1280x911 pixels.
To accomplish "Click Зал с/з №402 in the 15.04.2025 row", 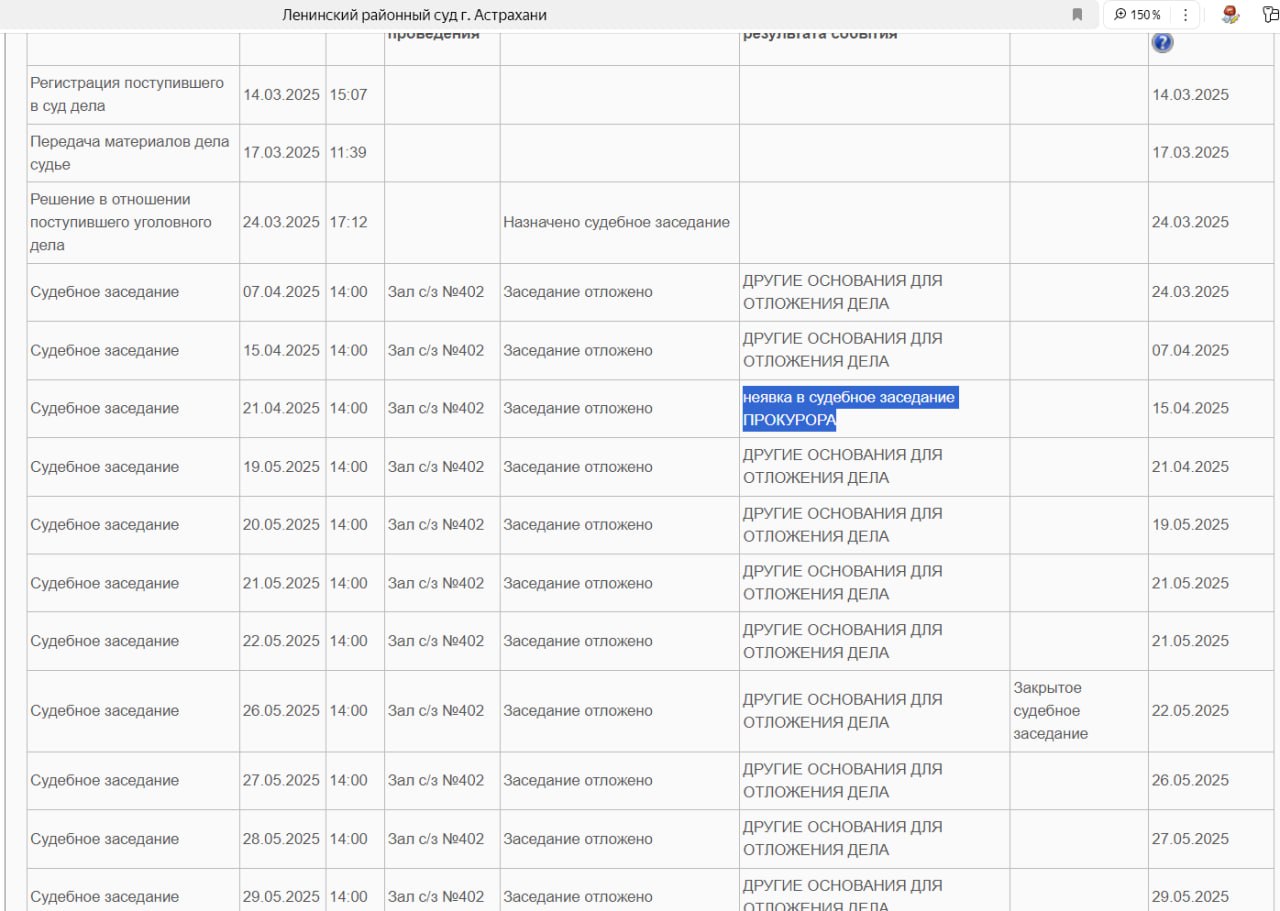I will click(x=436, y=350).
